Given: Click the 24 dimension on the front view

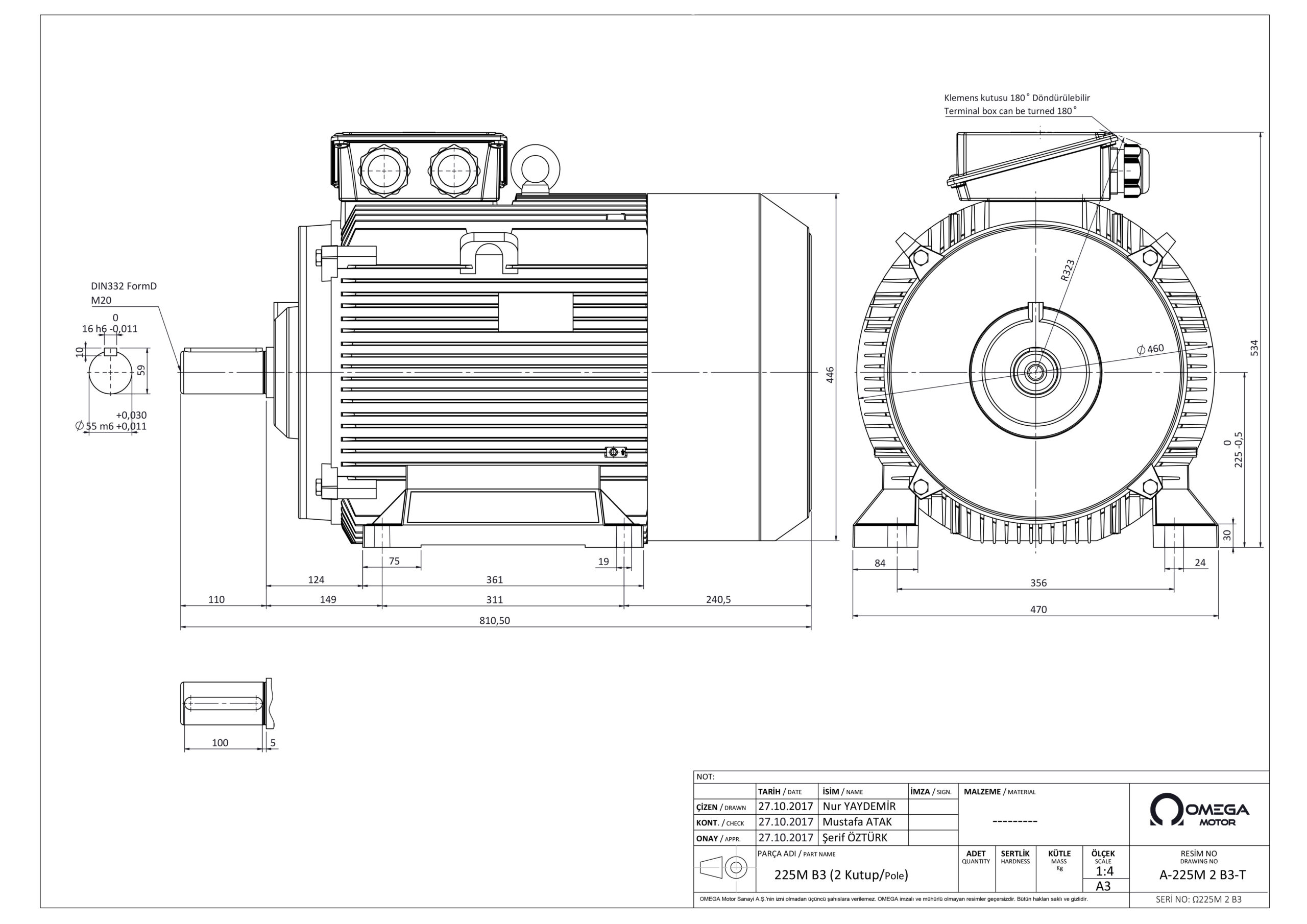Looking at the screenshot, I should pyautogui.click(x=1200, y=562).
